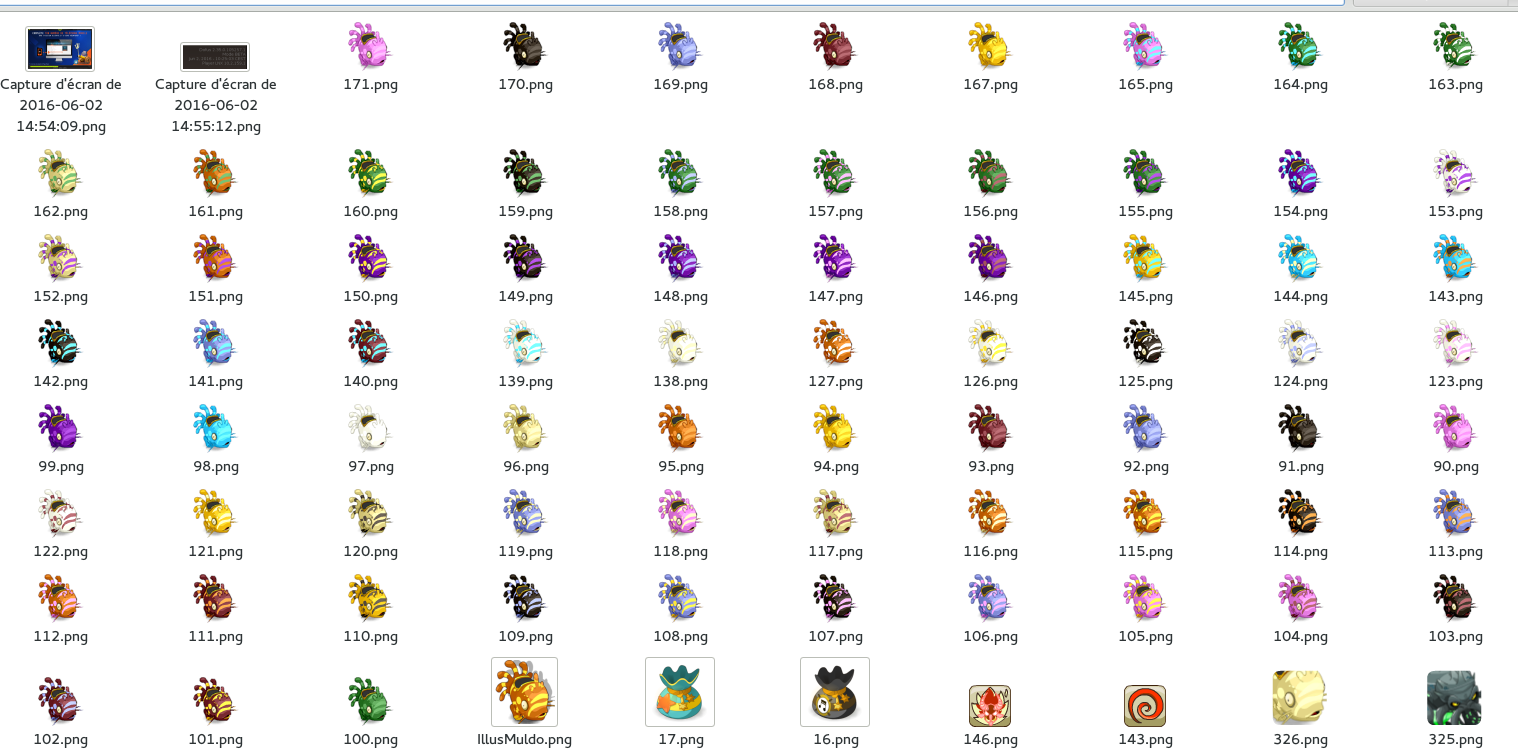Click the file name label '165.png'
This screenshot has height=751, width=1518.
point(1145,84)
